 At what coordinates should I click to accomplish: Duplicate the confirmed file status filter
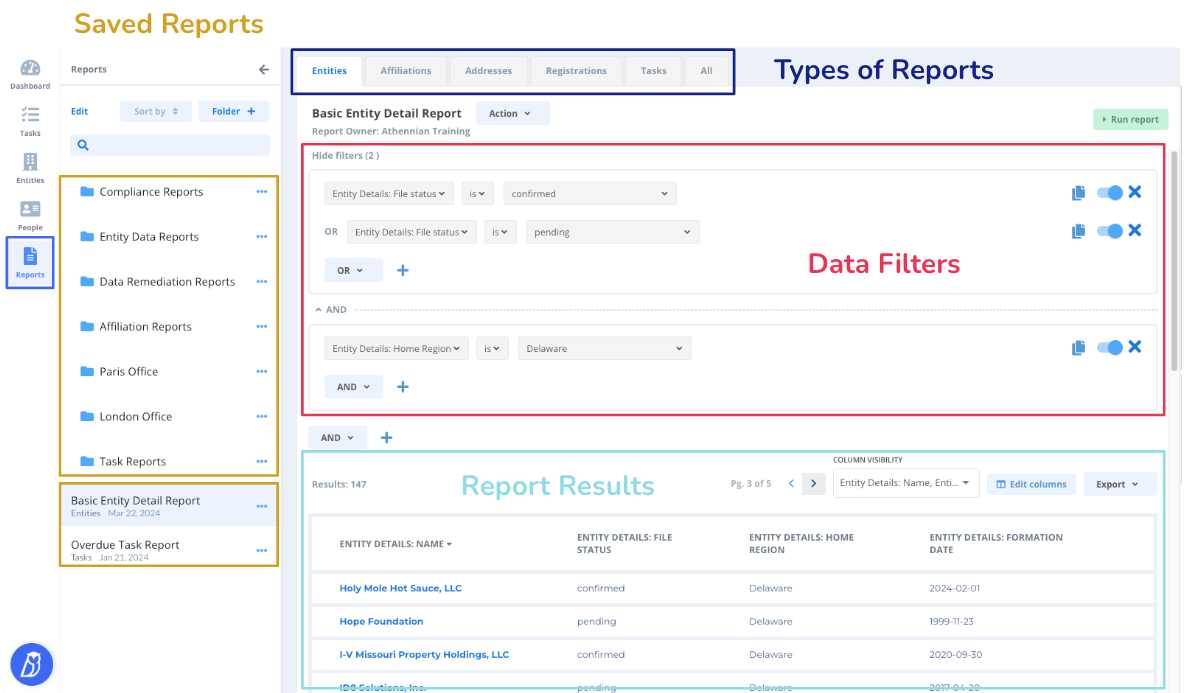point(1078,192)
